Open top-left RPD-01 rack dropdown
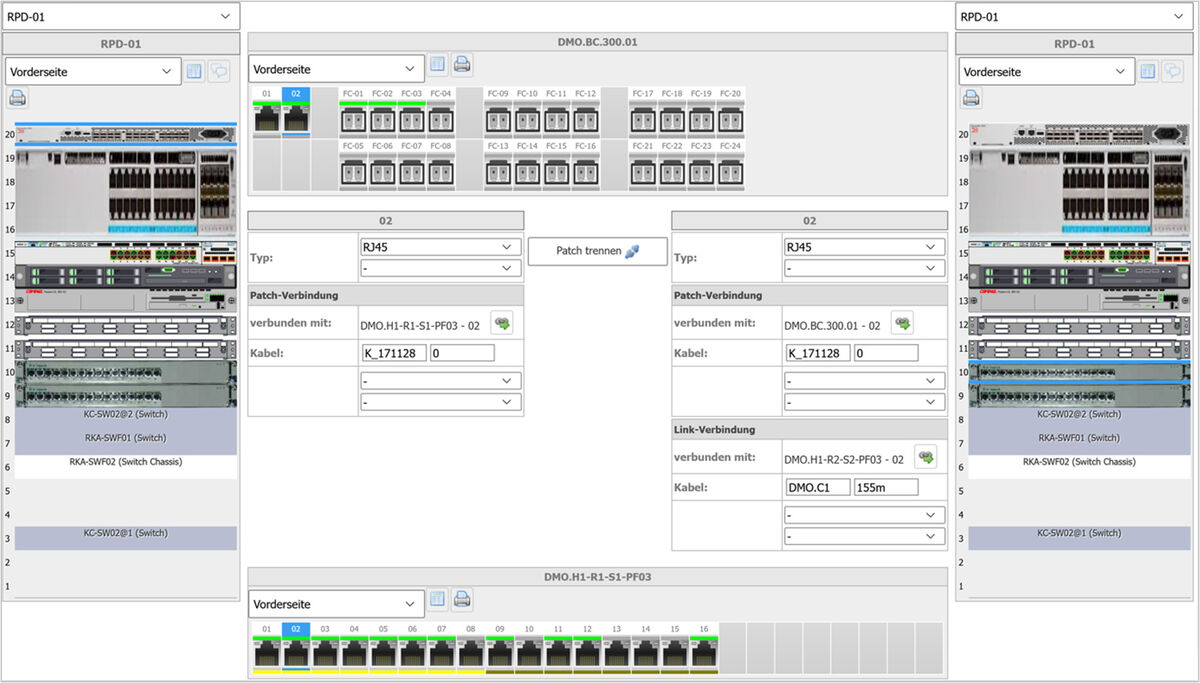This screenshot has width=1200, height=683. click(121, 16)
